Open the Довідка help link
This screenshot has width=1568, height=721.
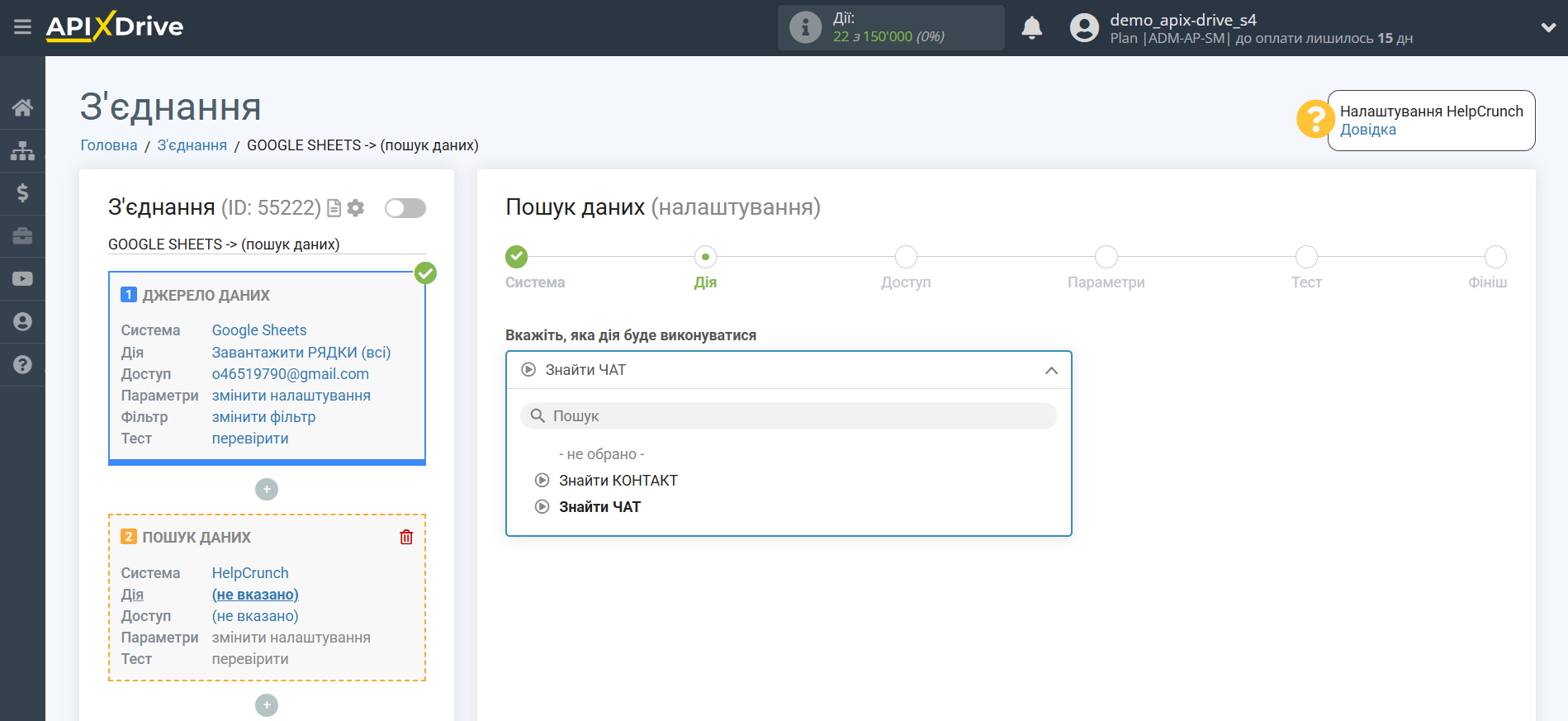coord(1367,130)
